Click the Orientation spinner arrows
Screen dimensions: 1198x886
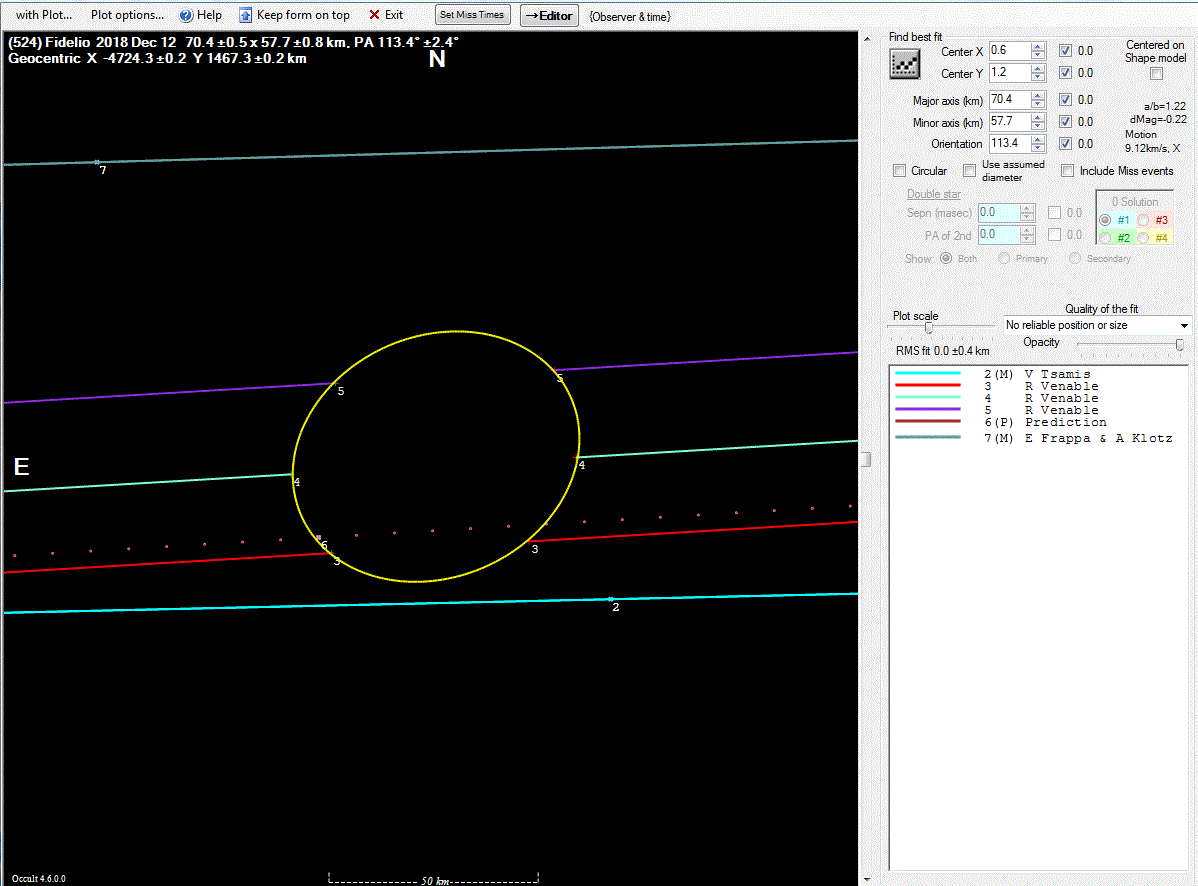[x=1038, y=143]
